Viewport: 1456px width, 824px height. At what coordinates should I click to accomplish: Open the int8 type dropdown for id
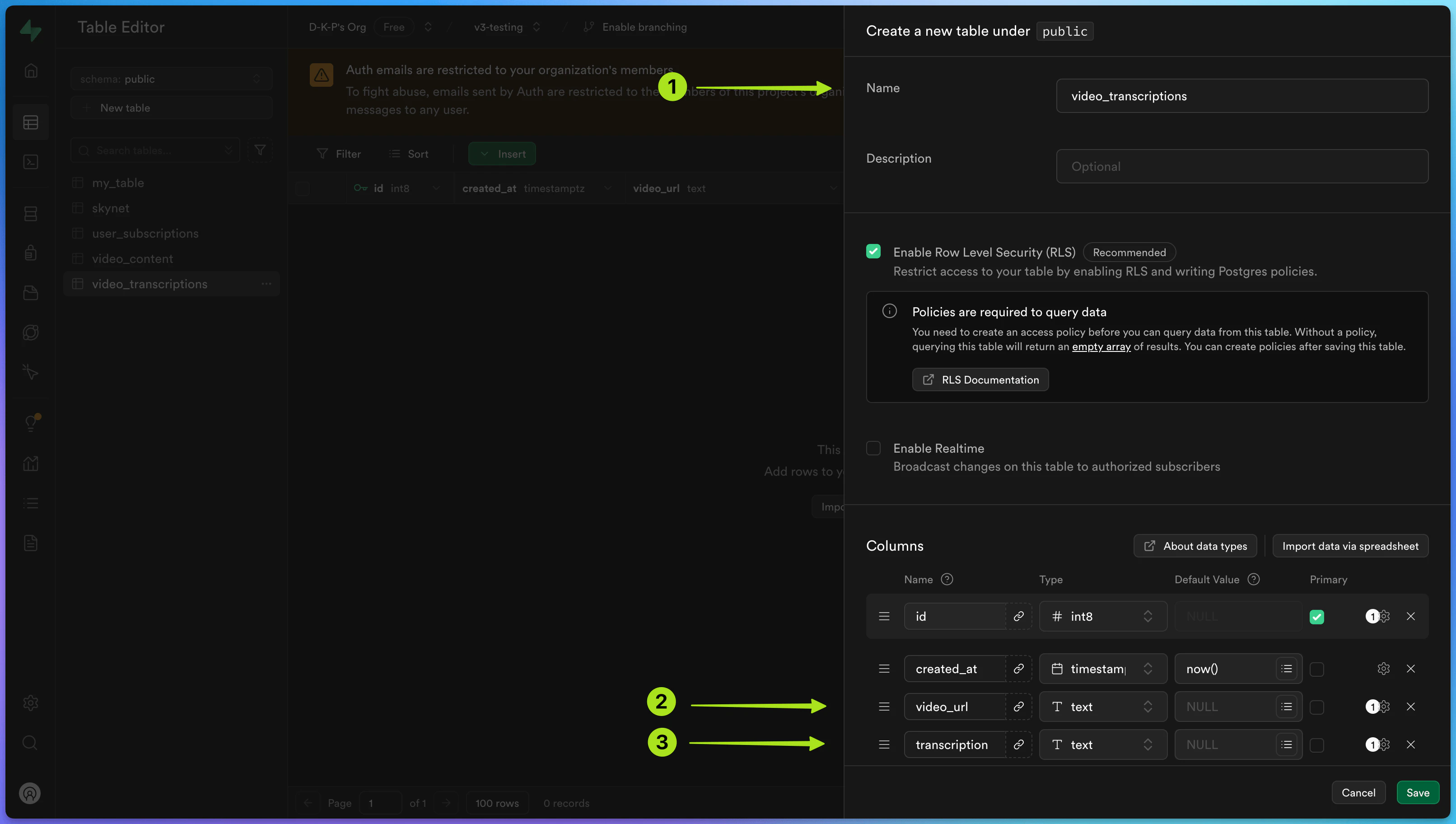tap(1102, 616)
